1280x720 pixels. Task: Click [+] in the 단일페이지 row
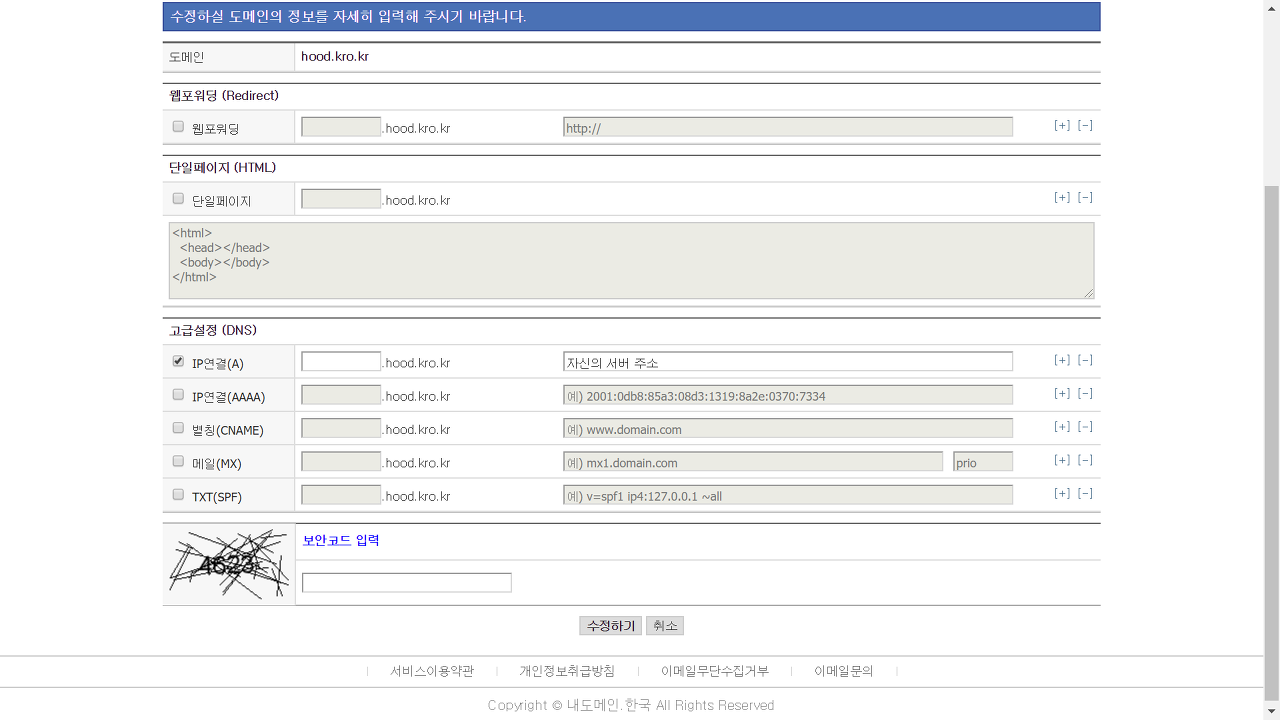pos(1062,198)
